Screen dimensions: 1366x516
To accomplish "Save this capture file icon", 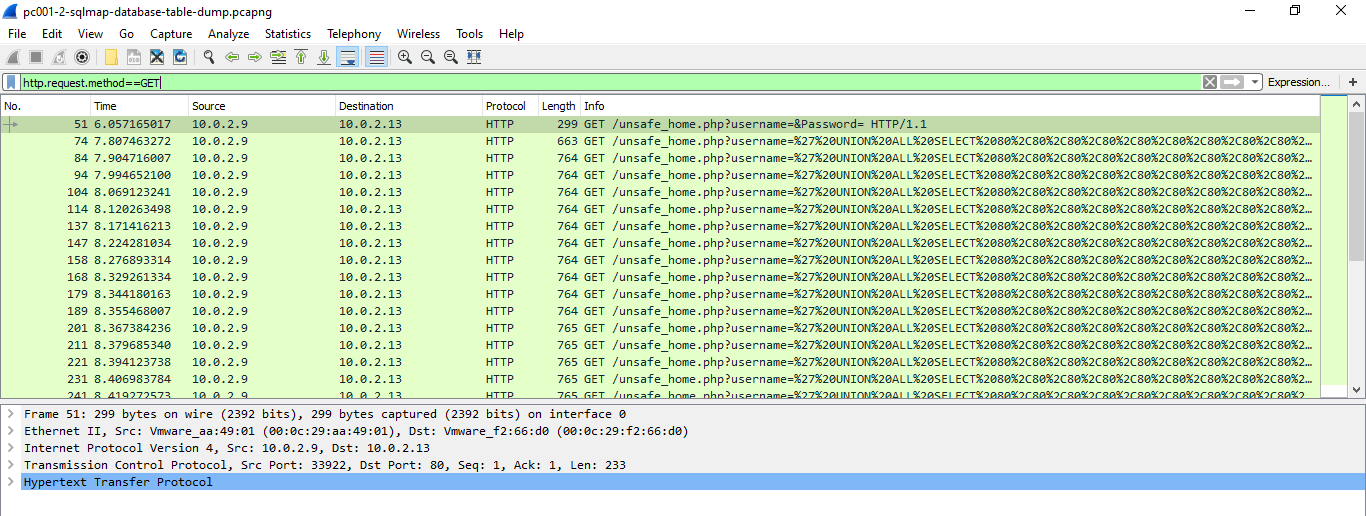I will coord(134,57).
